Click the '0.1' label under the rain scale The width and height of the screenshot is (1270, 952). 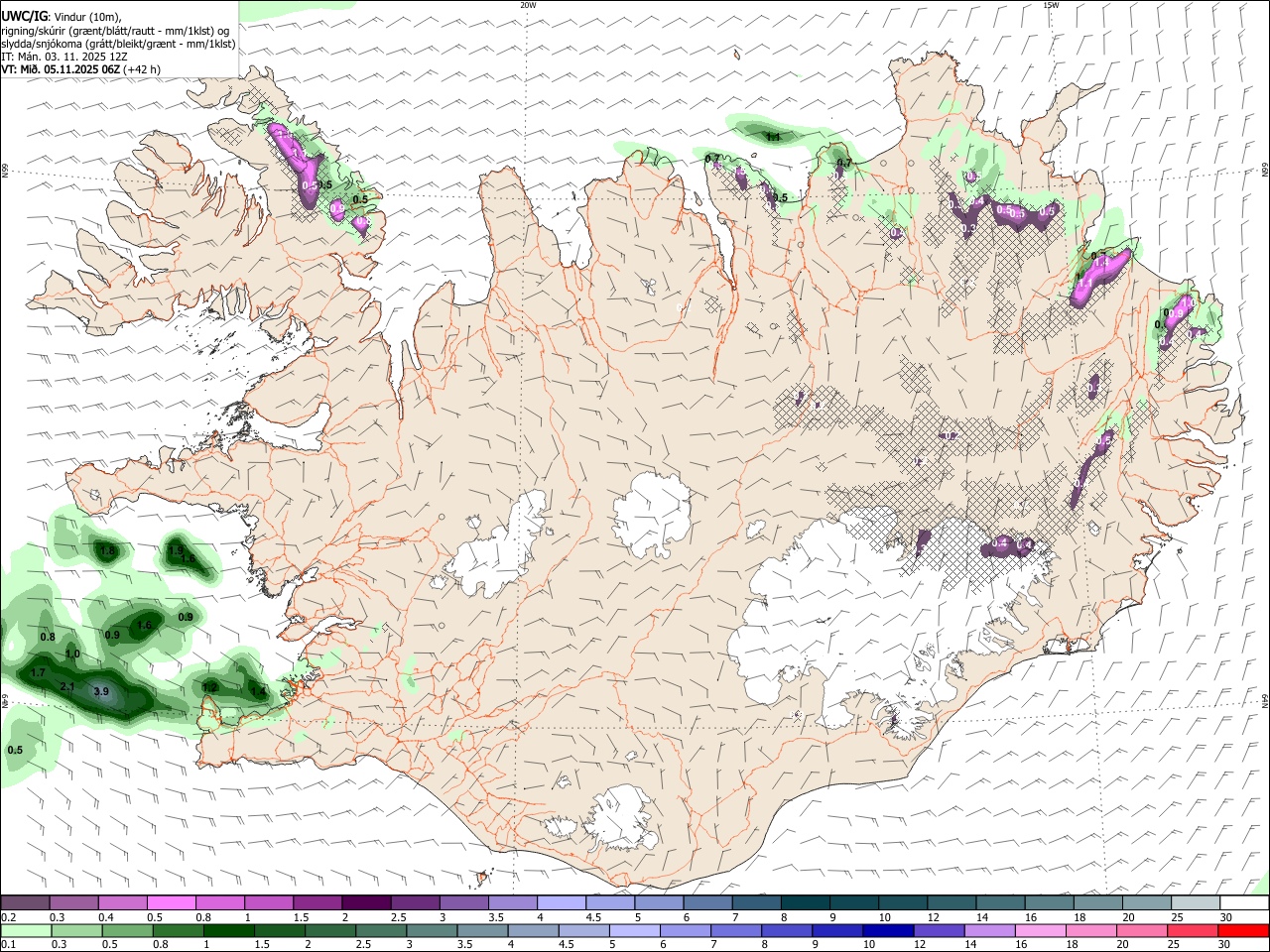coord(8,944)
